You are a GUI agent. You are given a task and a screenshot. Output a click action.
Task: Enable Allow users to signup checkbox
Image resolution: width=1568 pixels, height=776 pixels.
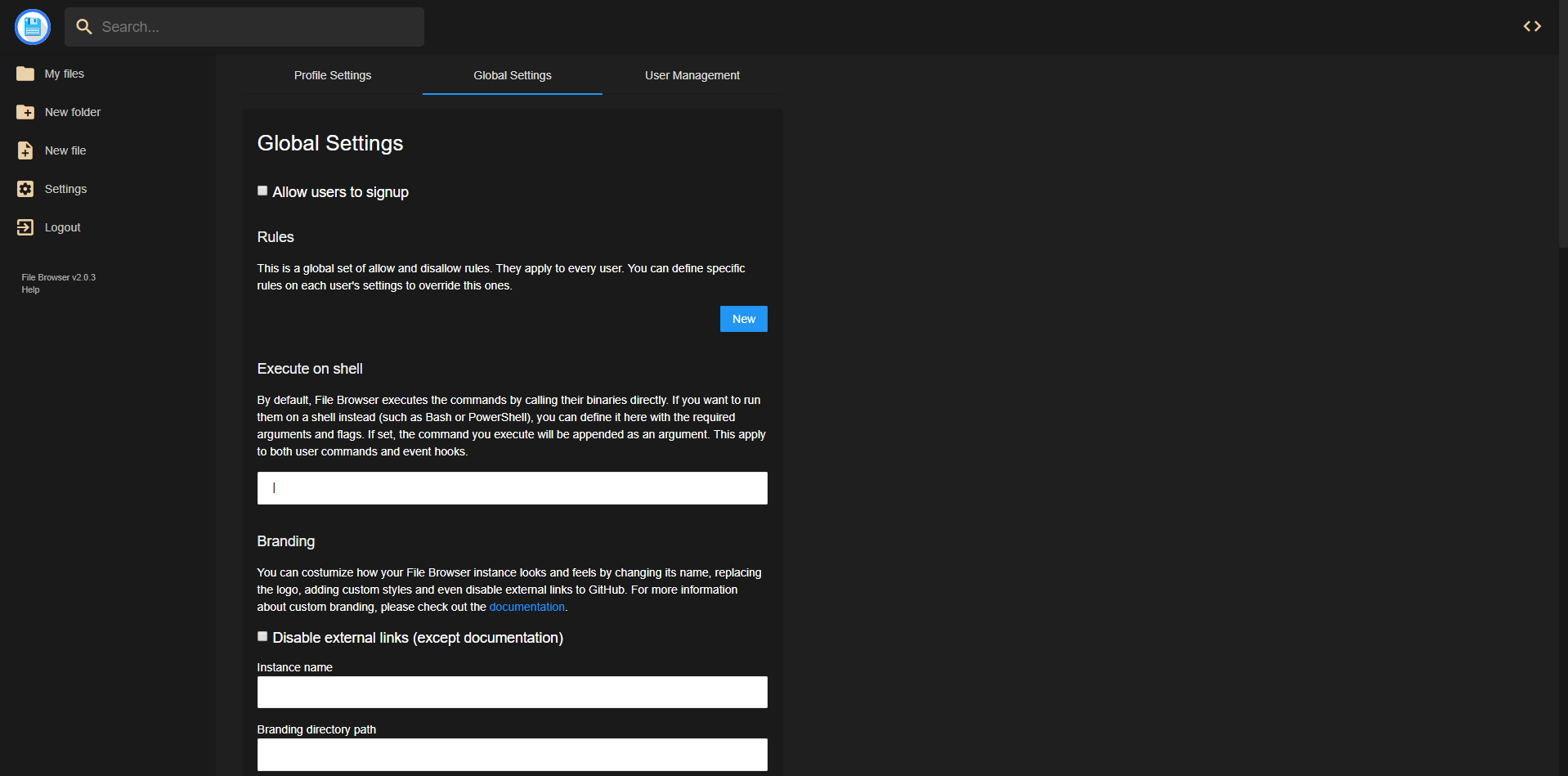click(x=262, y=191)
